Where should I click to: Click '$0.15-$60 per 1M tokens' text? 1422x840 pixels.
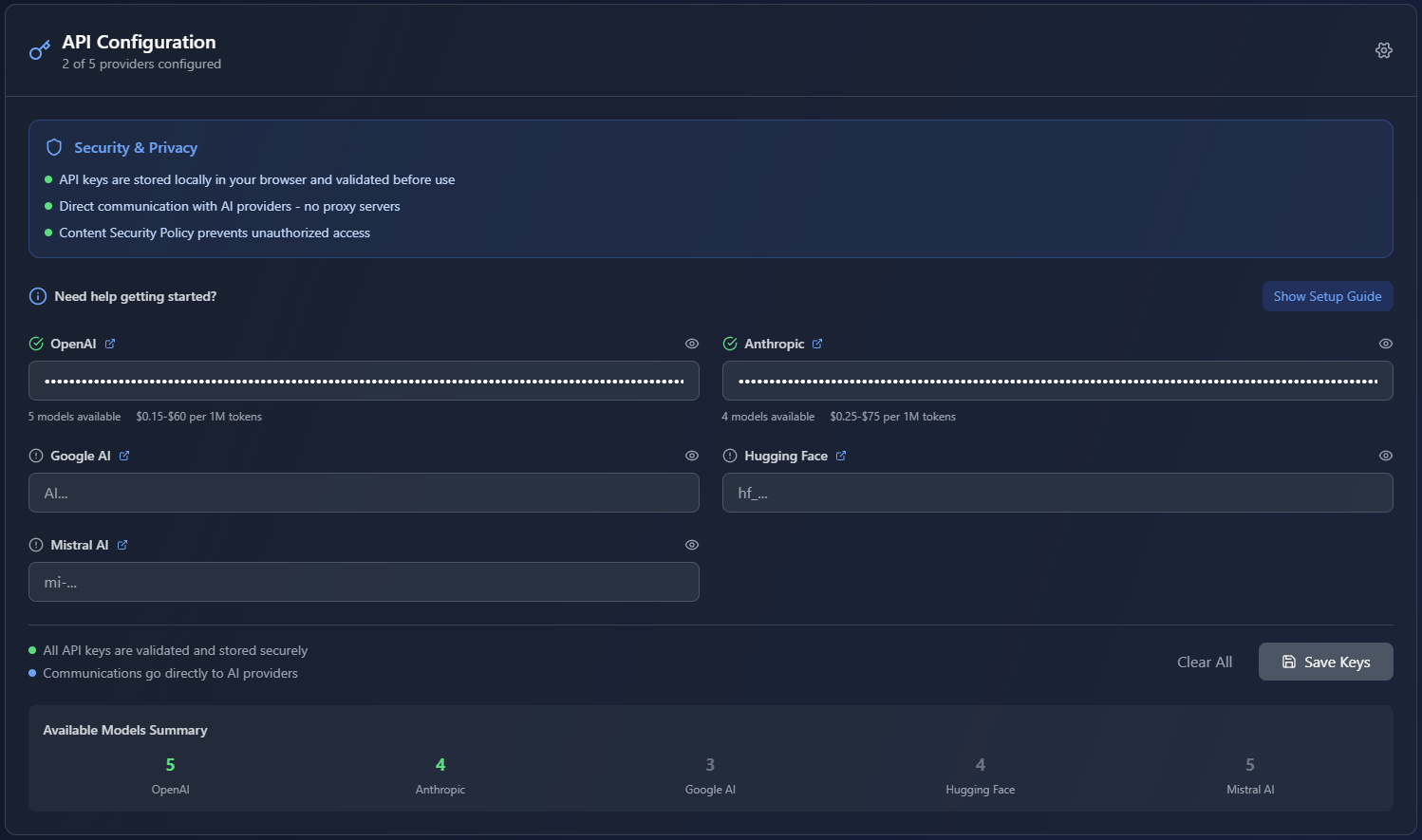click(198, 417)
